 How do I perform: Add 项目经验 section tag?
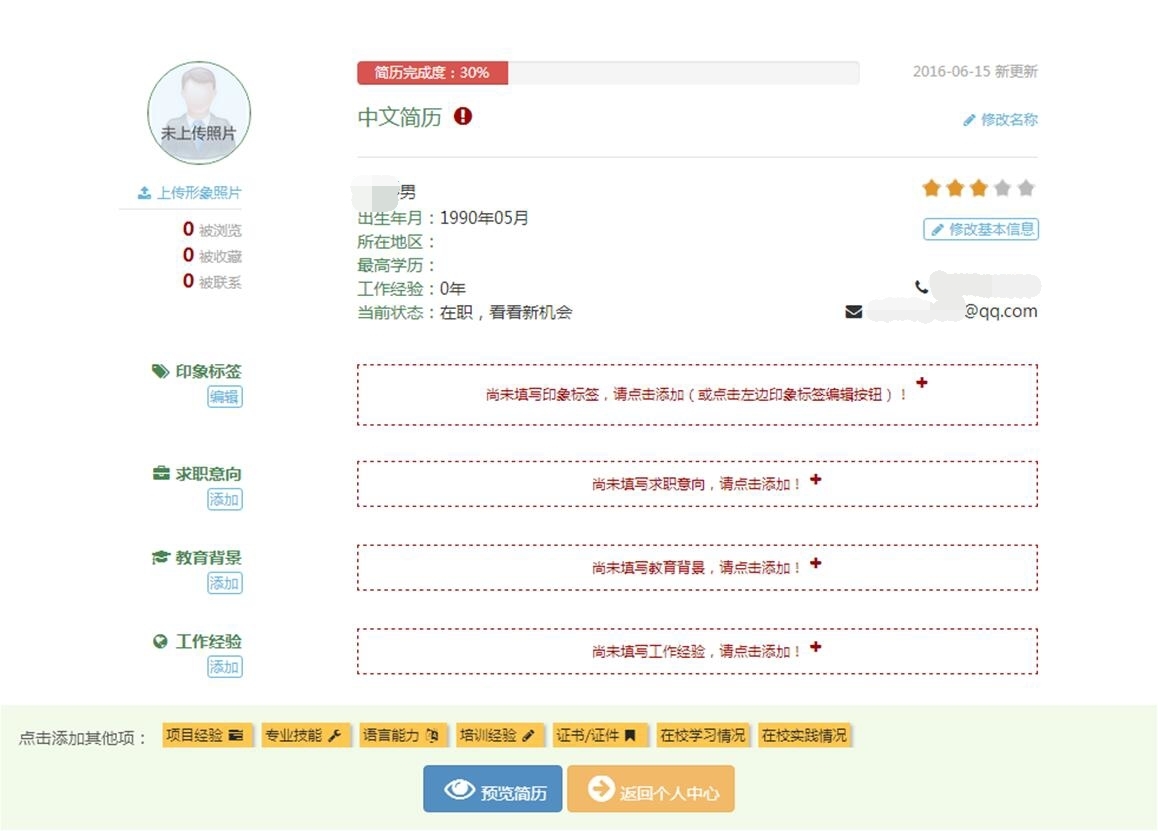(205, 736)
